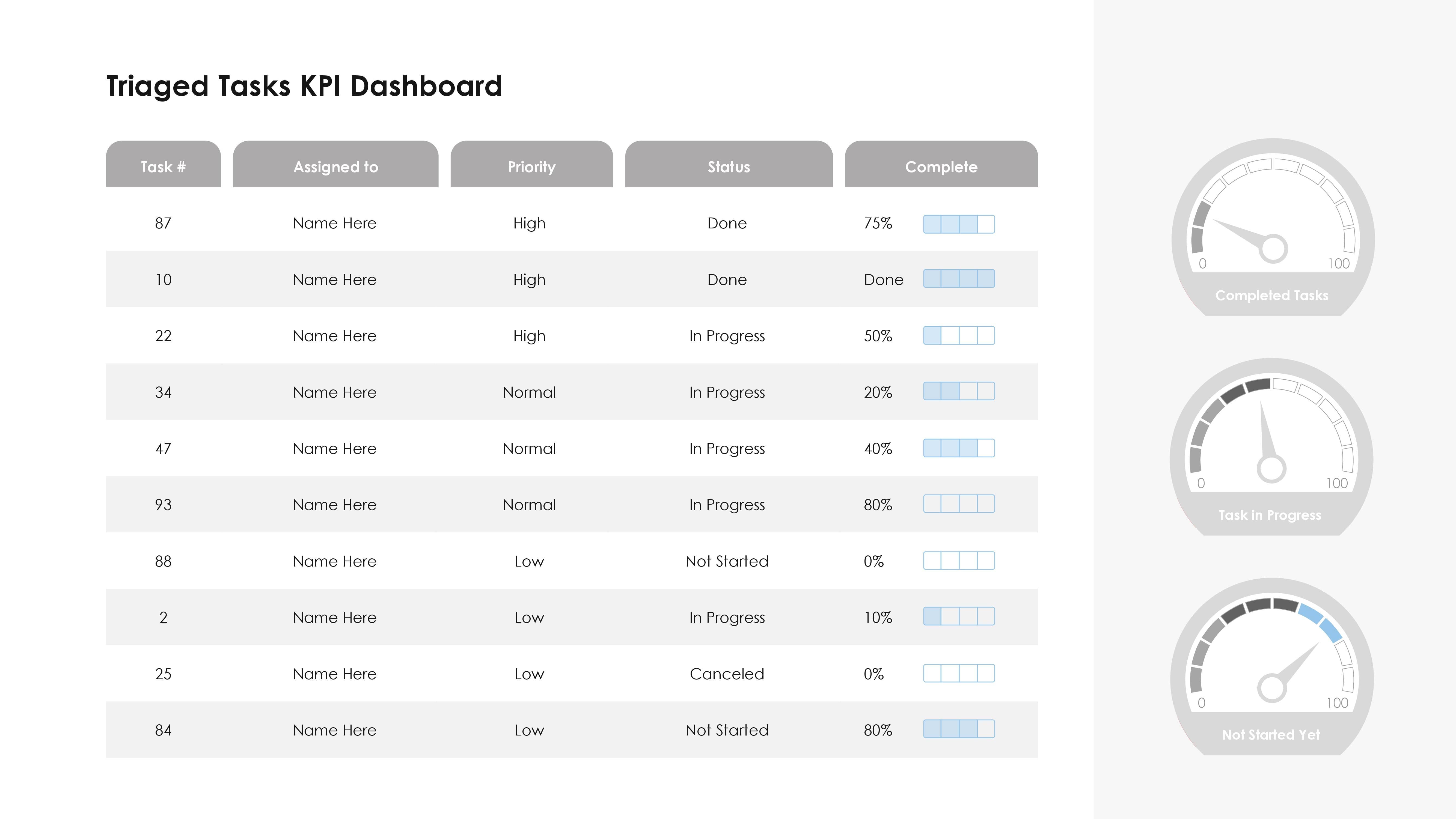The width and height of the screenshot is (1456, 819).
Task: Click task number 93
Action: [x=163, y=505]
